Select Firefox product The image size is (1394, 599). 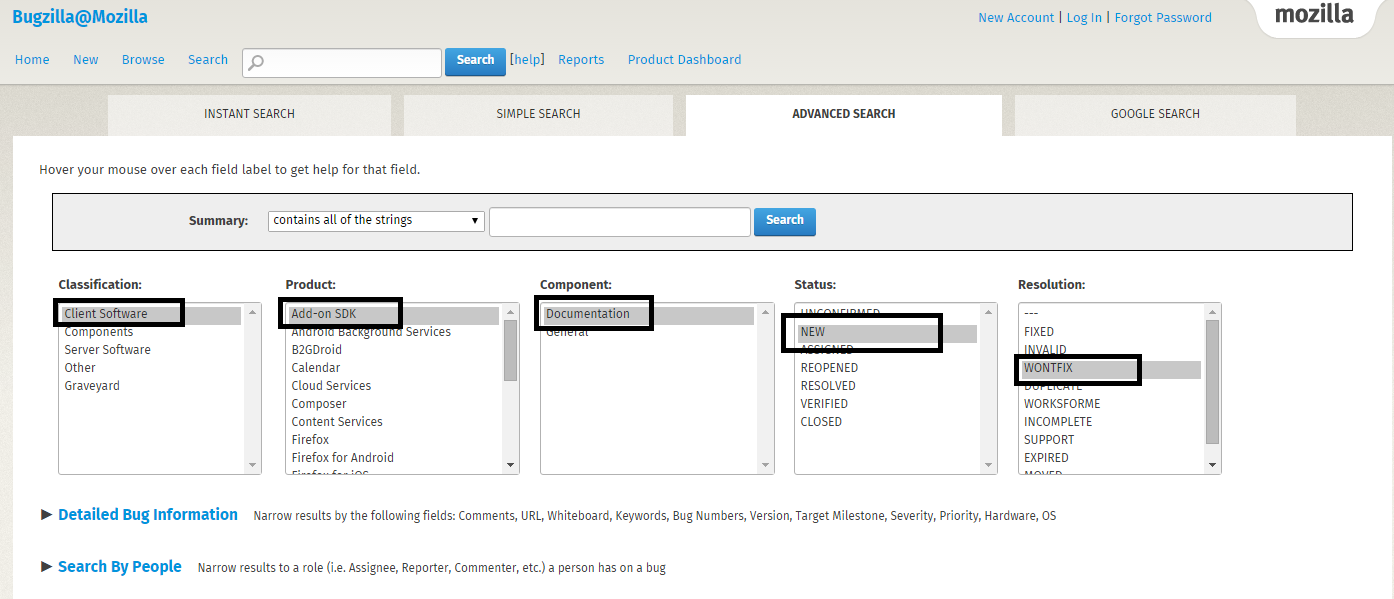(392, 440)
